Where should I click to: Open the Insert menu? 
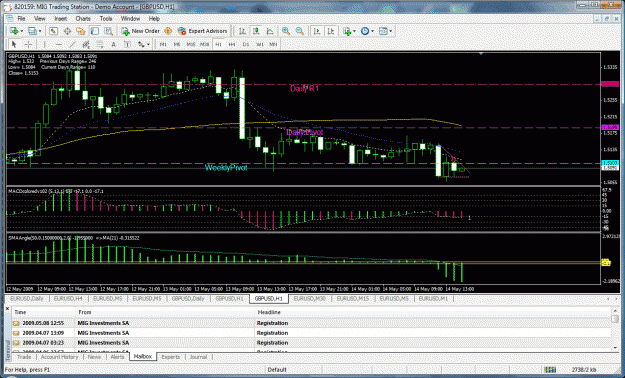[x=61, y=19]
